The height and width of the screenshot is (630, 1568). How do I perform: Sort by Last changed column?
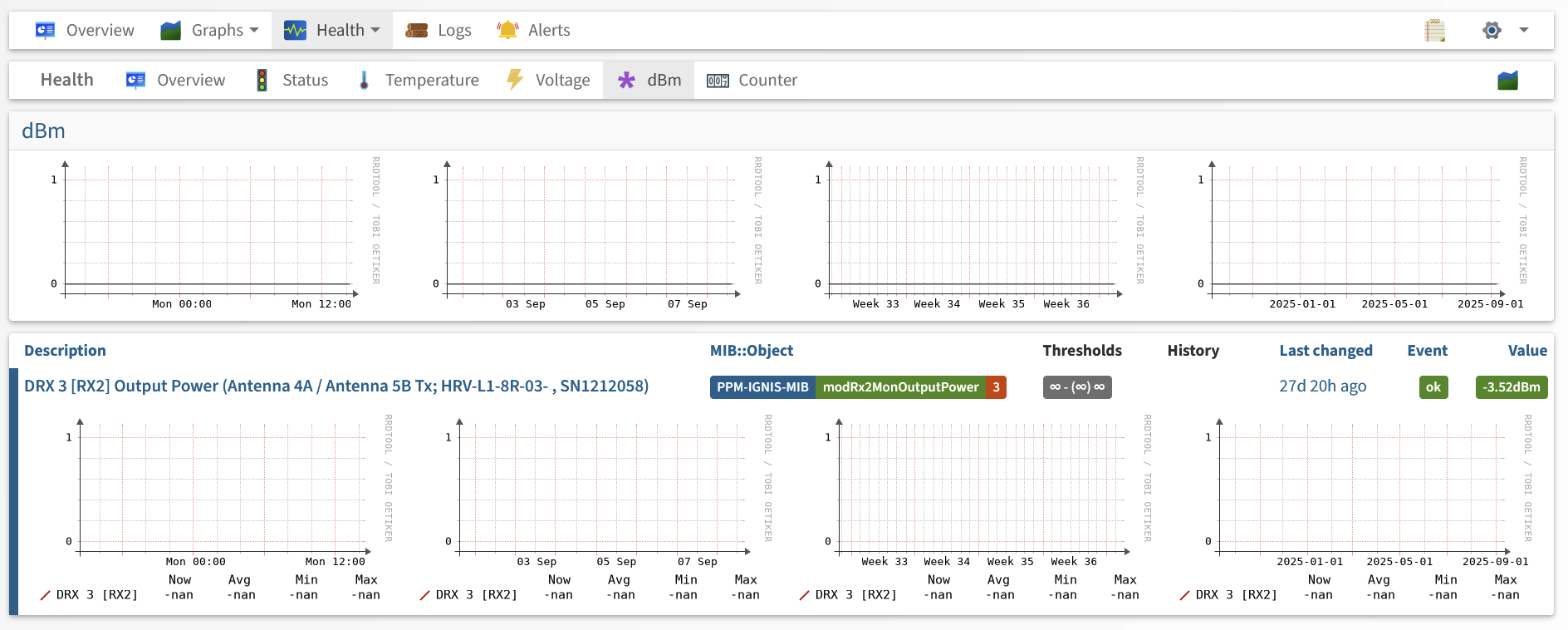pos(1325,351)
